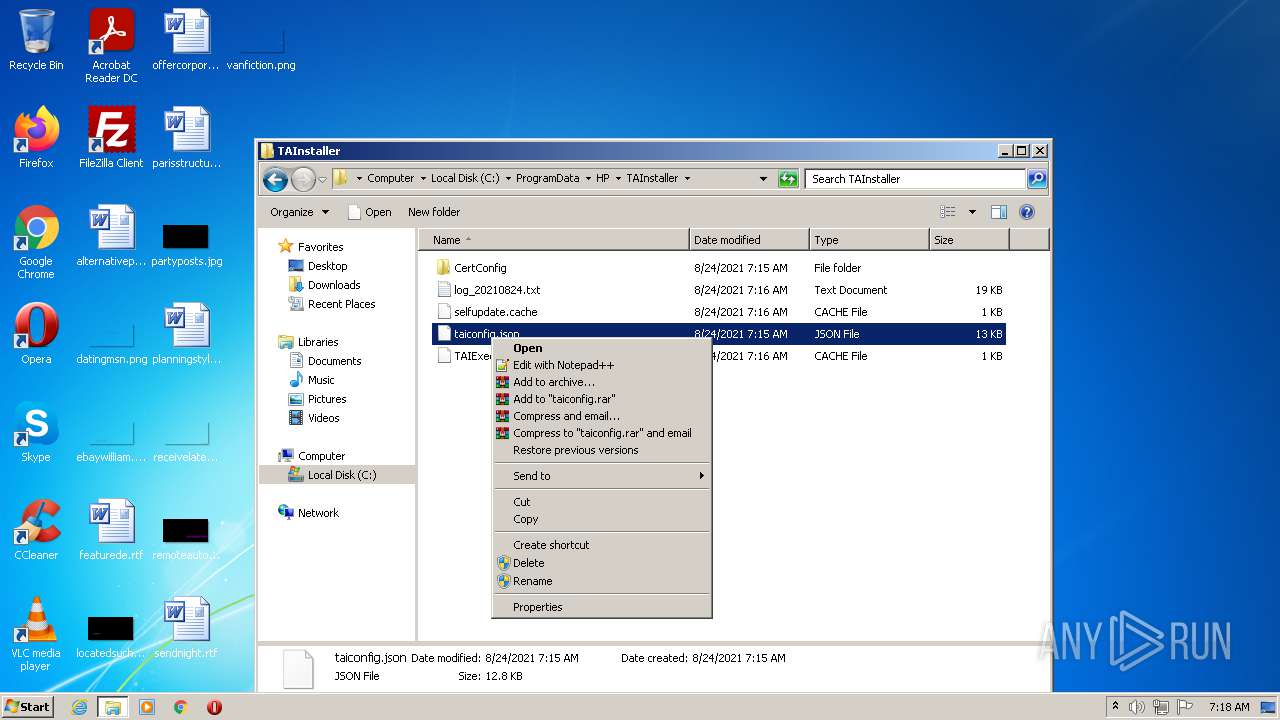Click the Search TAInstaller field
This screenshot has width=1280, height=720.
[915, 179]
